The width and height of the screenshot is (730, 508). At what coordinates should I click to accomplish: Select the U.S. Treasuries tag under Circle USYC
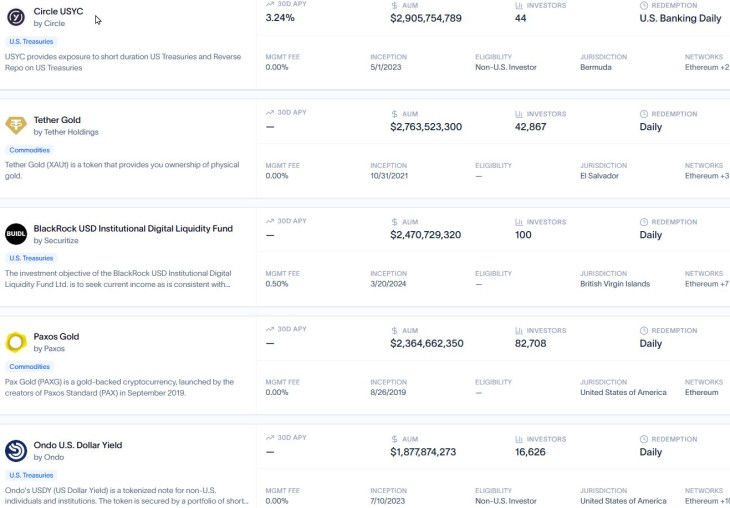point(31,41)
